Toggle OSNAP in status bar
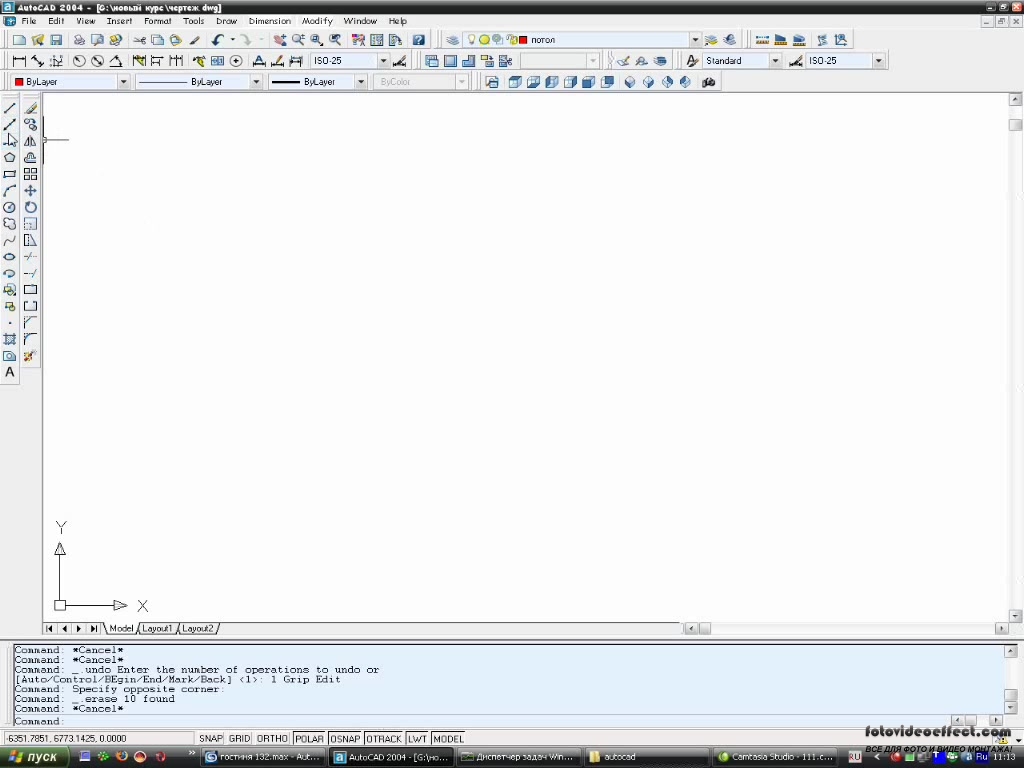 (345, 739)
